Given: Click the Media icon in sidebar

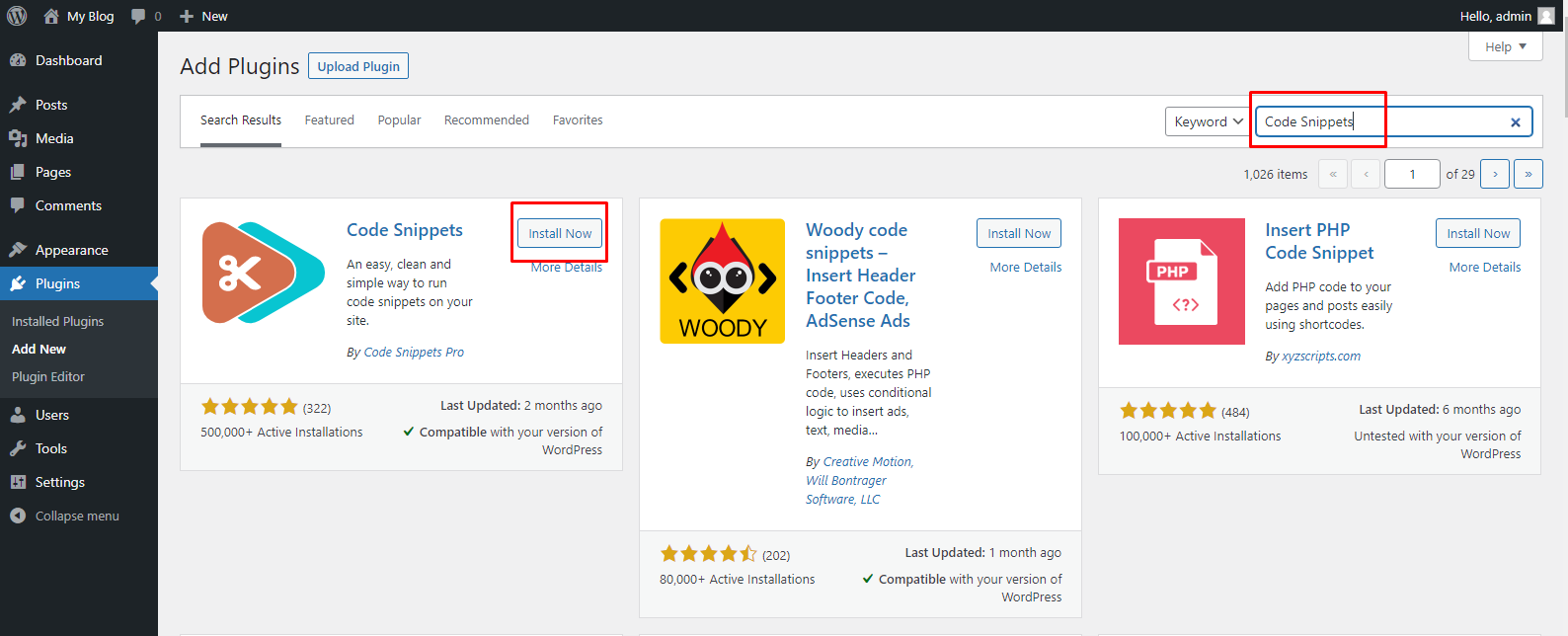Looking at the screenshot, I should pos(18,138).
